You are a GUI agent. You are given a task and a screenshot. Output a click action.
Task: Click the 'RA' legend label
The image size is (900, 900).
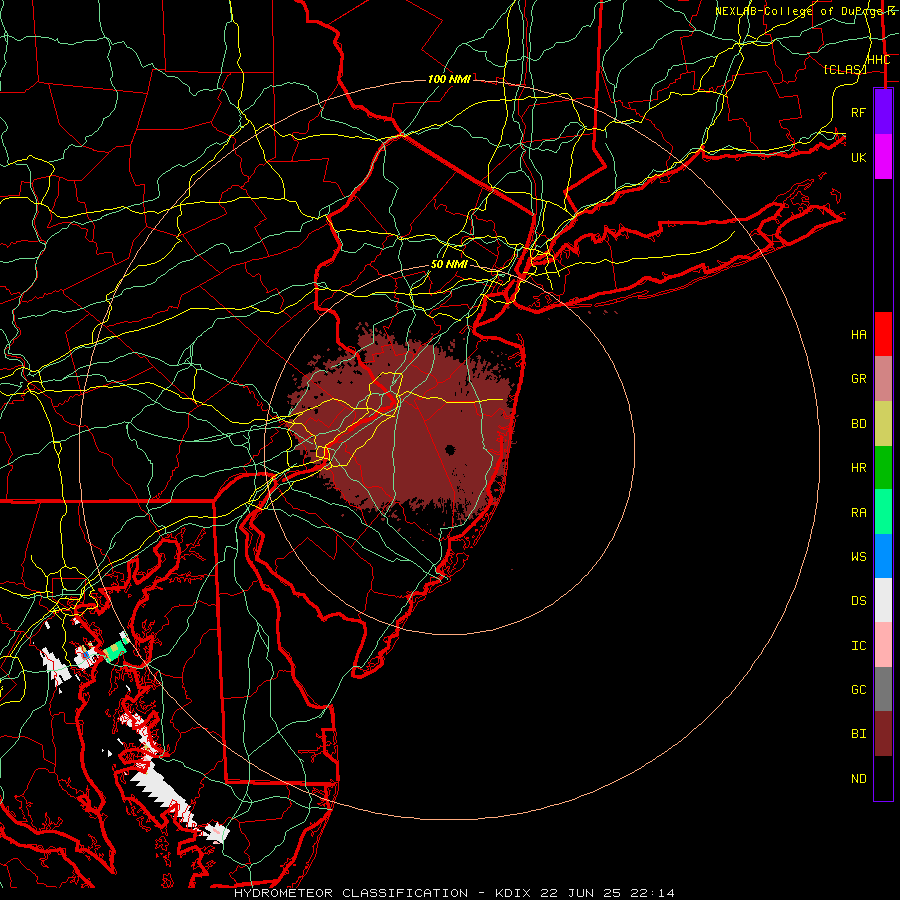(x=859, y=512)
